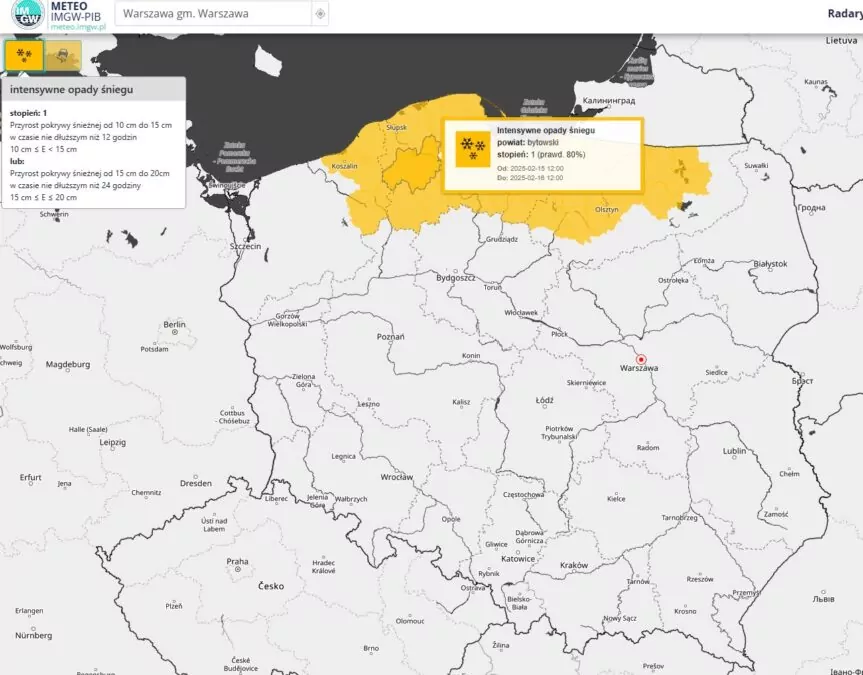Click the Poznań city label
This screenshot has width=863, height=675.
coord(390,337)
